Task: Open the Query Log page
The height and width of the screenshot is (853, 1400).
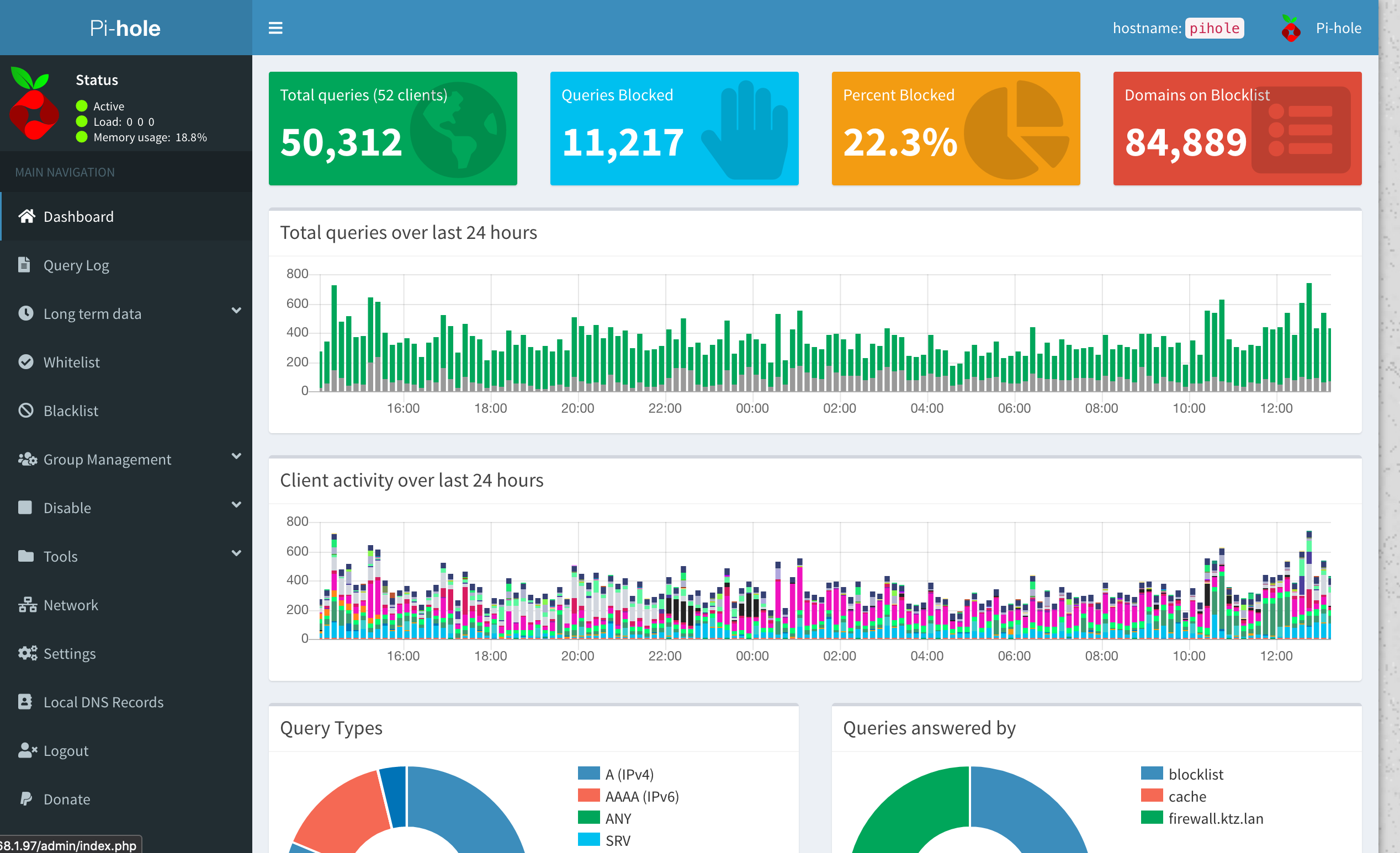Action: pos(126,265)
